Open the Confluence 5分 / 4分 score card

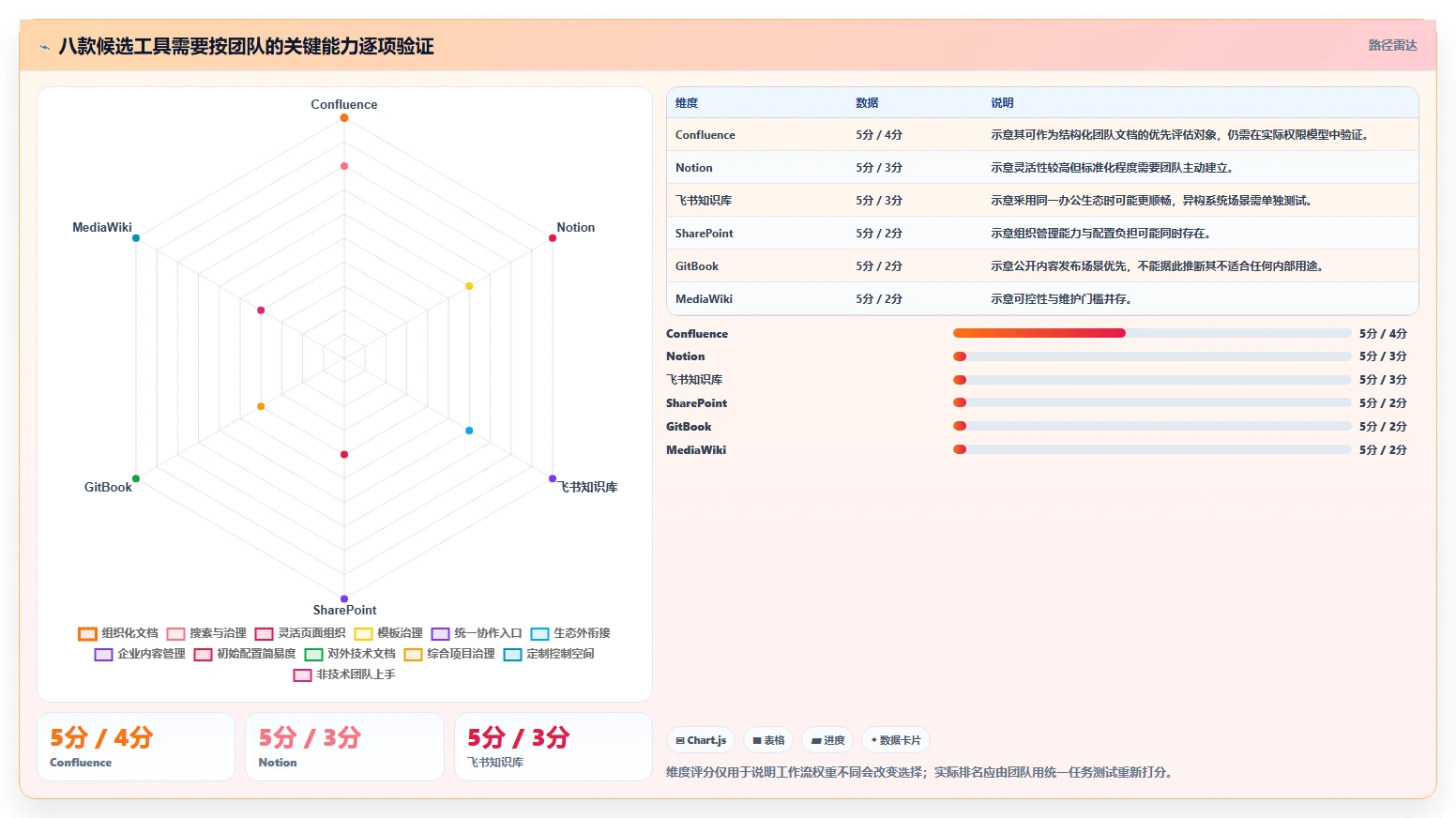coord(136,747)
